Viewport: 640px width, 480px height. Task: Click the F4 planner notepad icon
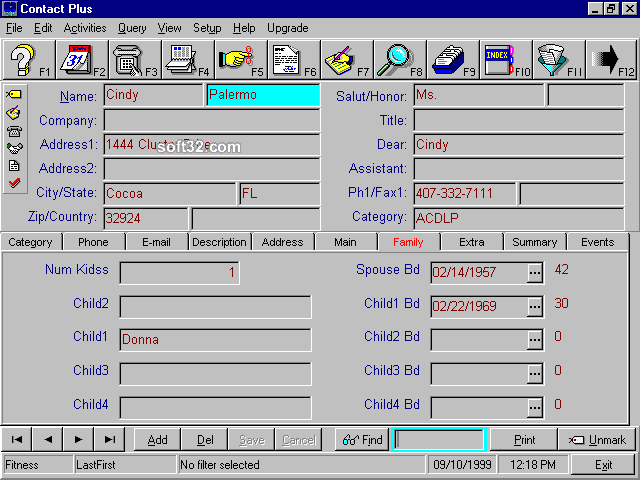pyautogui.click(x=188, y=60)
